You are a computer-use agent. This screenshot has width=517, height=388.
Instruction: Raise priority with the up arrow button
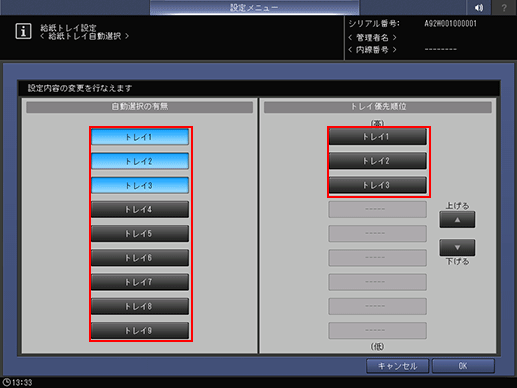(457, 220)
